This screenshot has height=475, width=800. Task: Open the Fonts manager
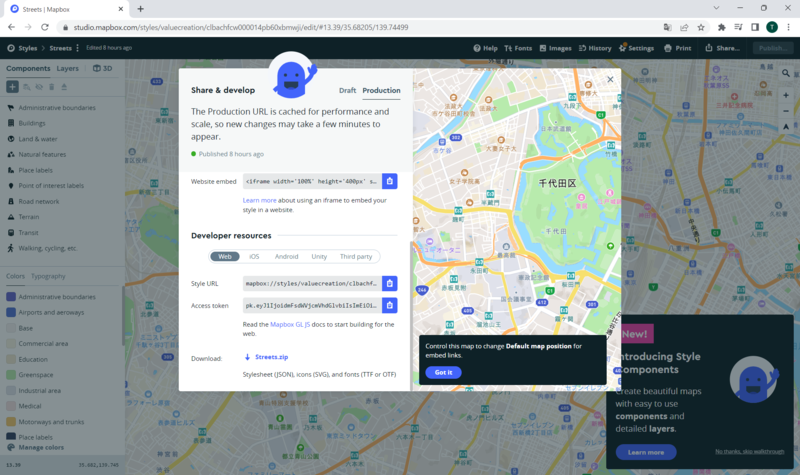[x=518, y=48]
